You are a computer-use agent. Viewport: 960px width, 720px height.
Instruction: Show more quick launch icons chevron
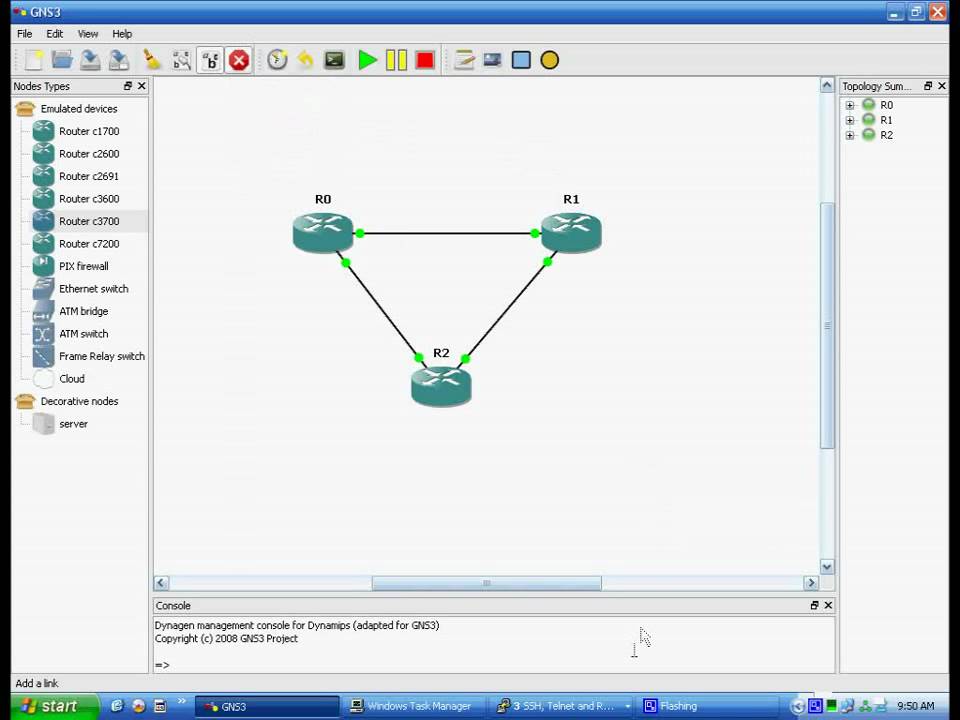click(182, 701)
